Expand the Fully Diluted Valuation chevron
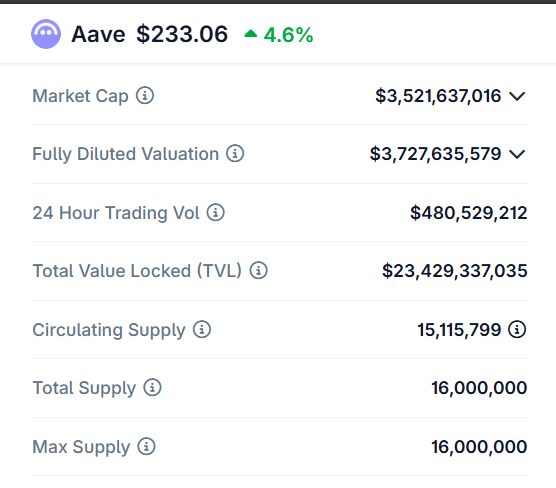The height and width of the screenshot is (488, 556). 517,154
